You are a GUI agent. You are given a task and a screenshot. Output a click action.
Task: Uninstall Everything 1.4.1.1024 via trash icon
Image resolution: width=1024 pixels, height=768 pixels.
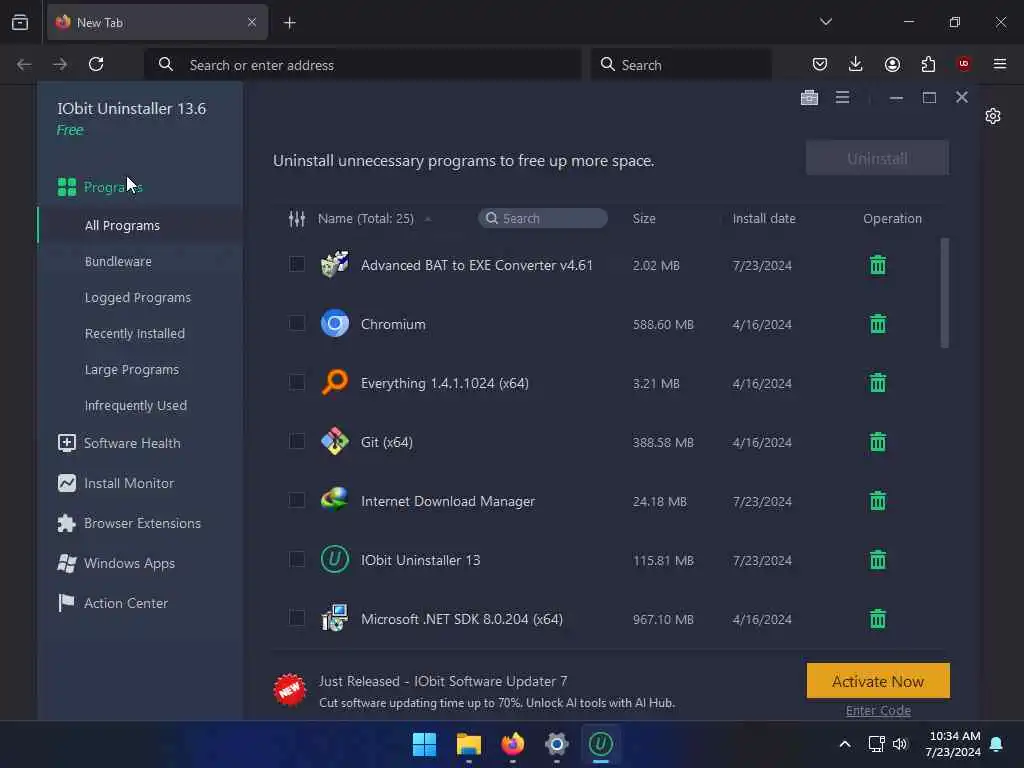pos(878,383)
